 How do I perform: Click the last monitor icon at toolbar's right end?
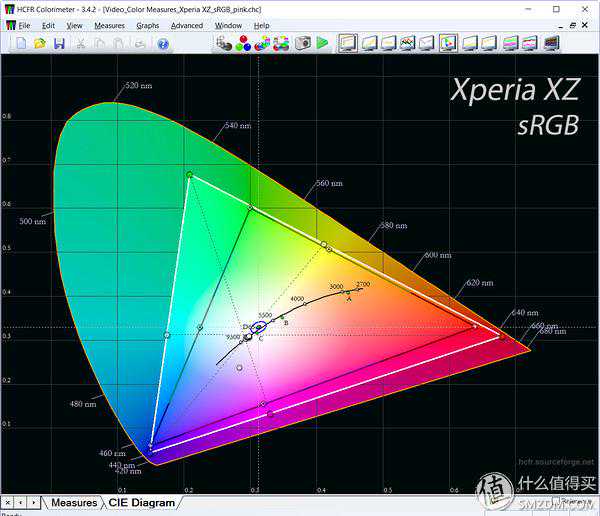pos(552,44)
